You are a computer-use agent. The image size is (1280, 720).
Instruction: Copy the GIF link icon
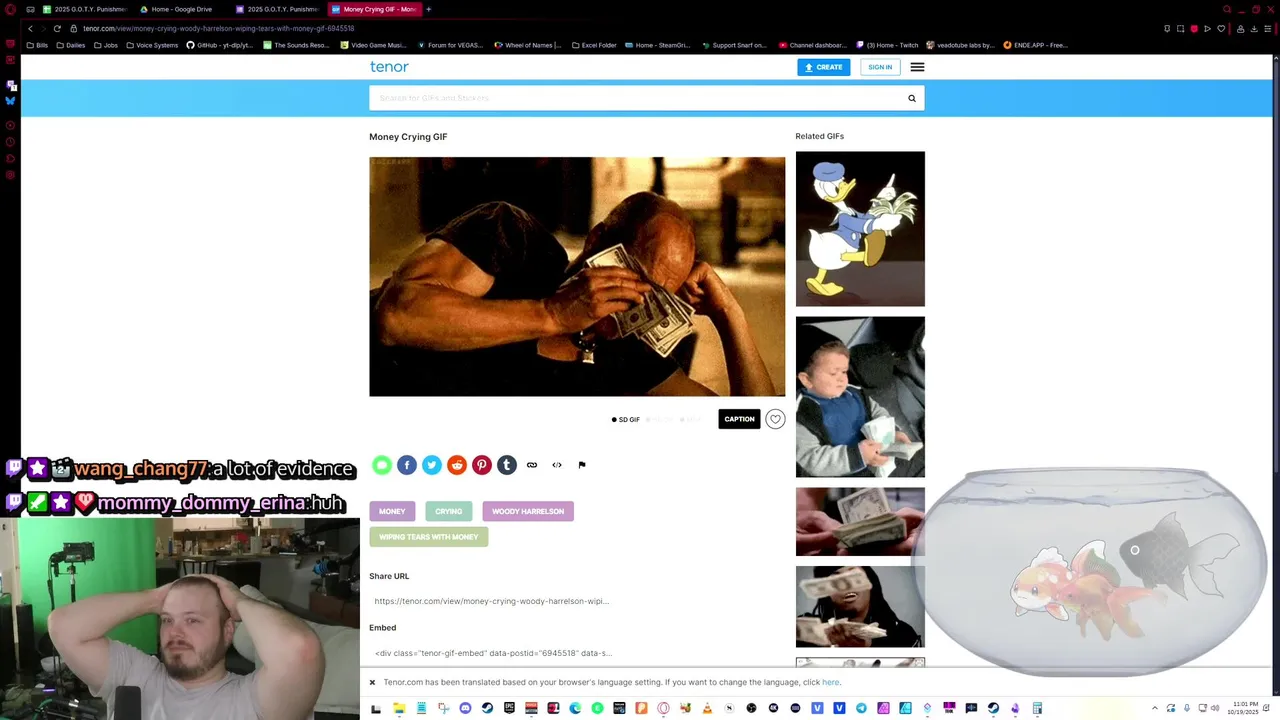point(532,465)
